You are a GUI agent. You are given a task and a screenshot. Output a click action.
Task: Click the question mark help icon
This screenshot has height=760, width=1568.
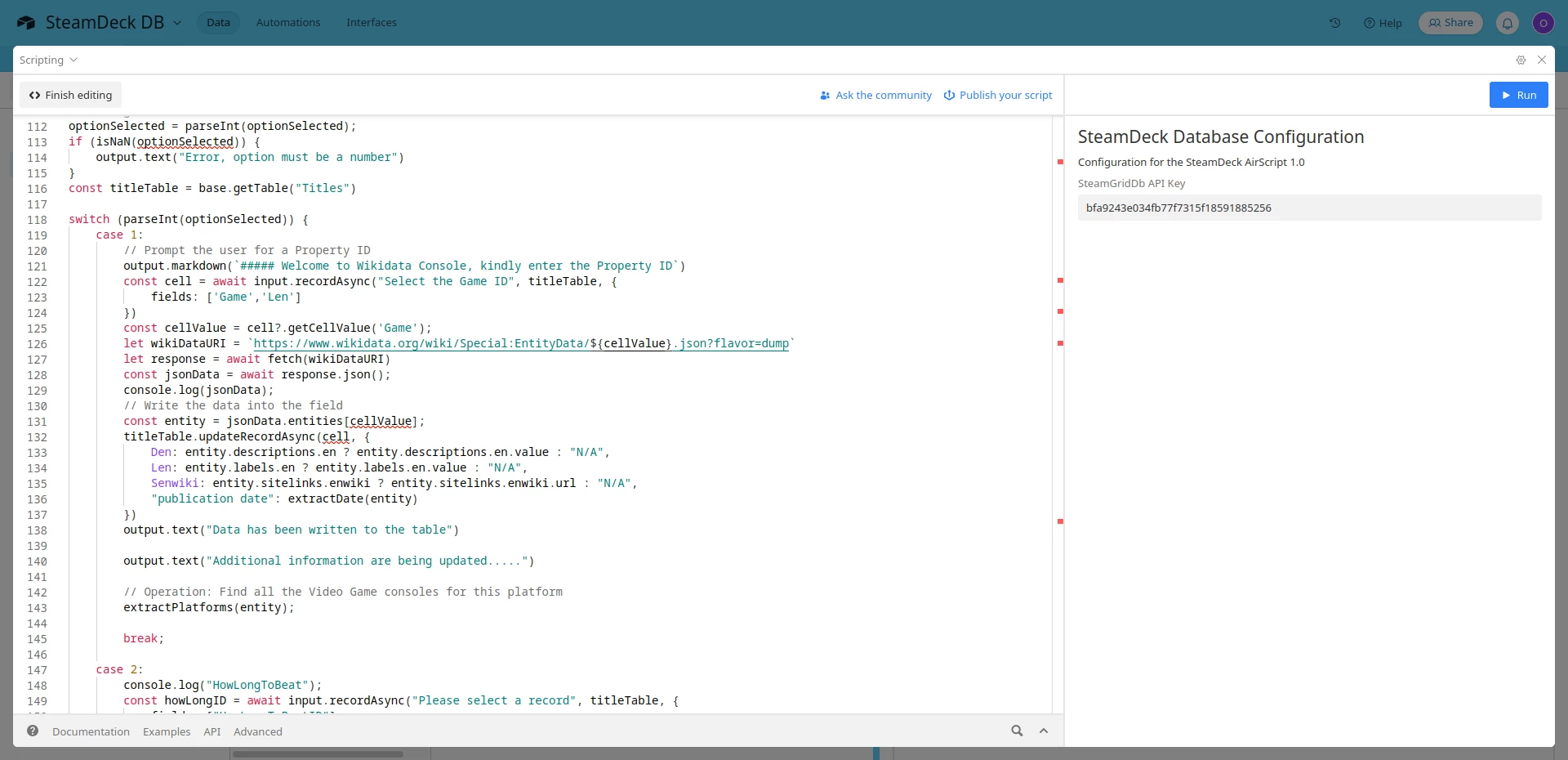pyautogui.click(x=33, y=731)
